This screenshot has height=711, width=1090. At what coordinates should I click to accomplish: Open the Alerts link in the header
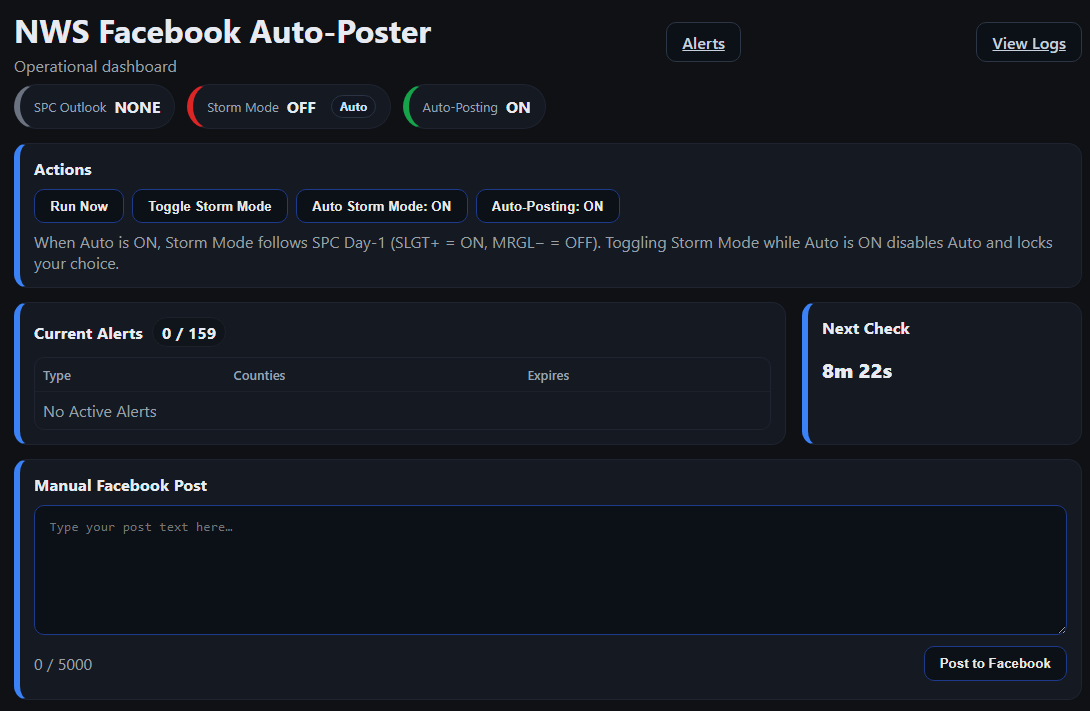pos(703,43)
